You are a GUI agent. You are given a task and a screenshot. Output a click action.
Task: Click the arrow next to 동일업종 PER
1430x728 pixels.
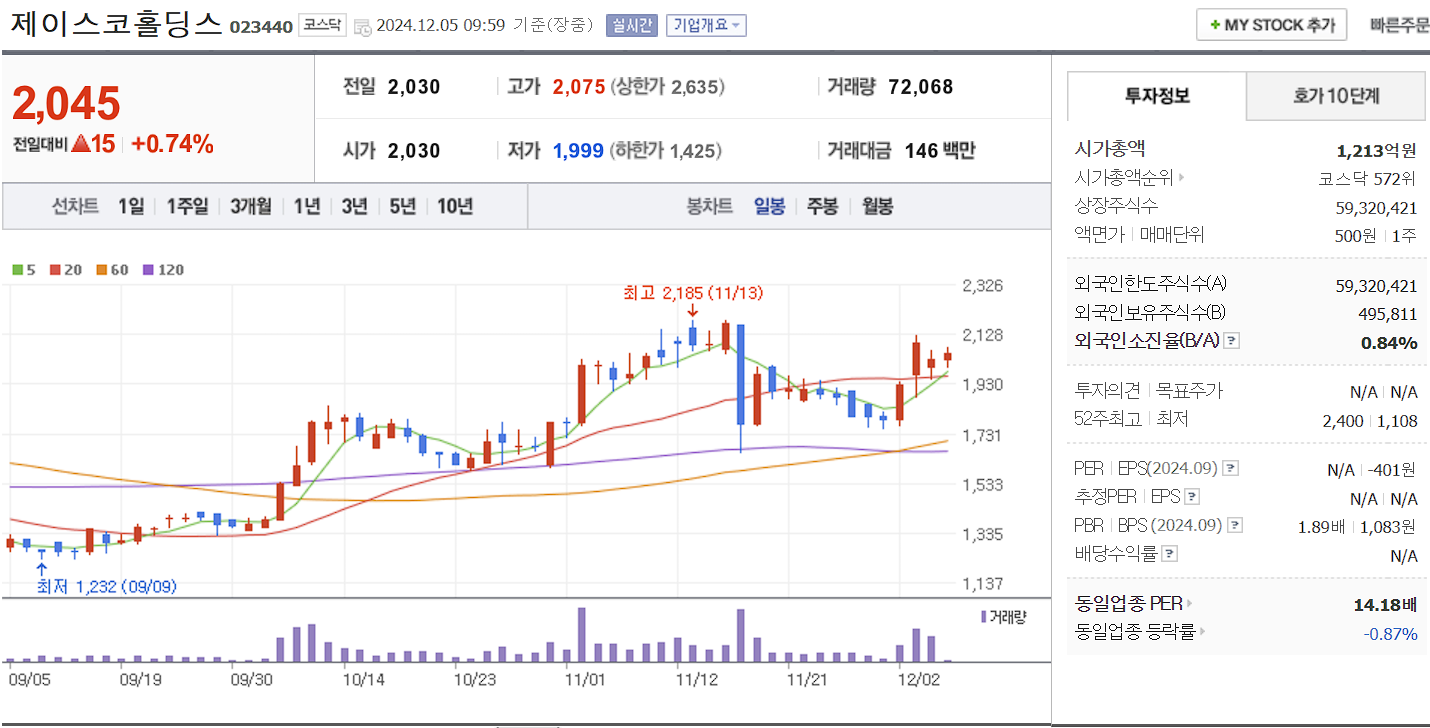click(1190, 604)
